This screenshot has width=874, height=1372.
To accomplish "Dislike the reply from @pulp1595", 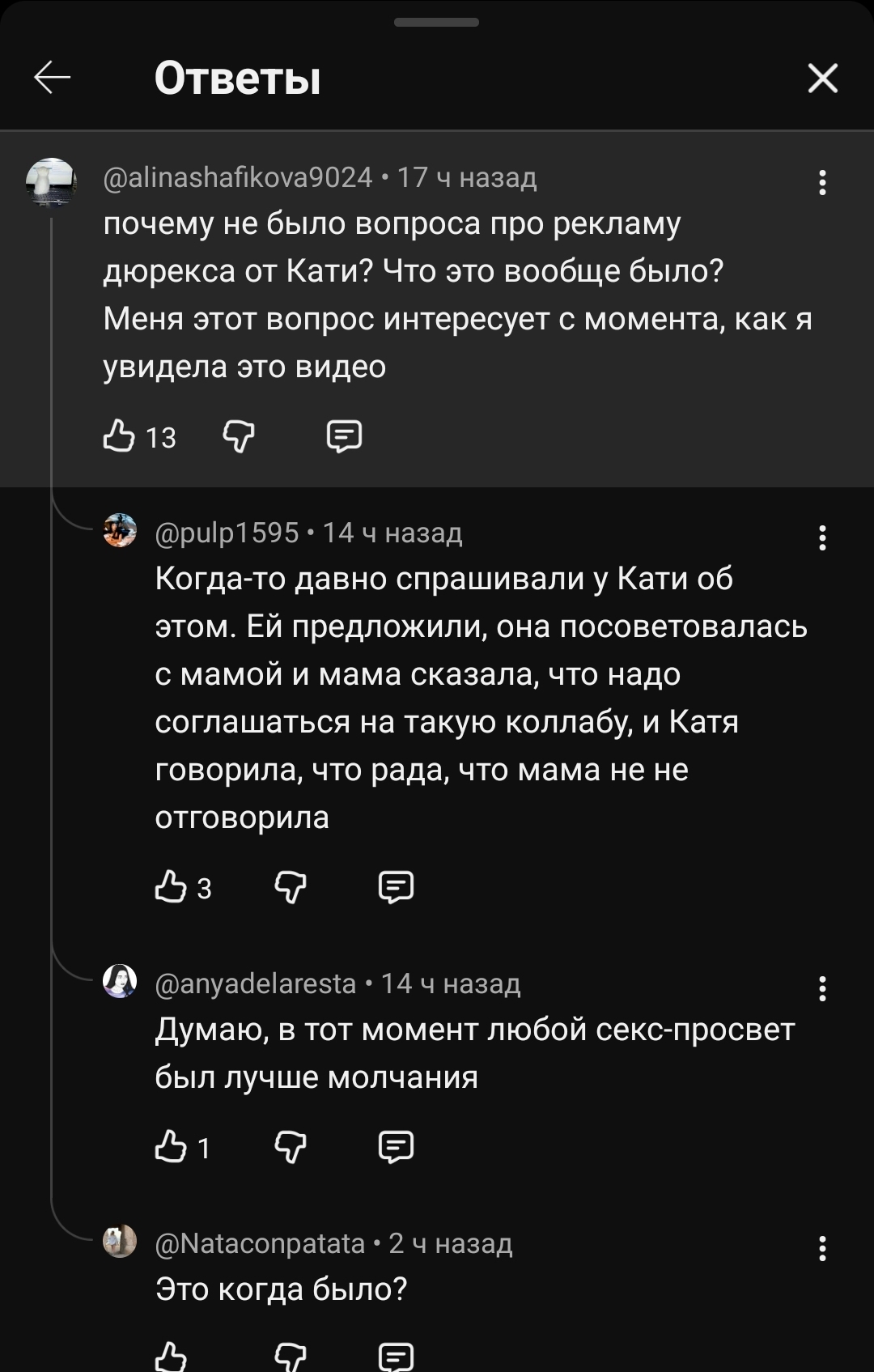I will click(291, 887).
